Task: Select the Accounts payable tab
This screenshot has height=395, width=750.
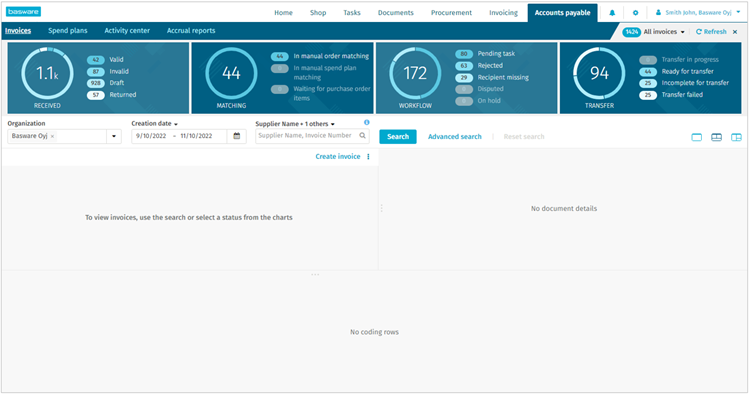Action: point(562,13)
